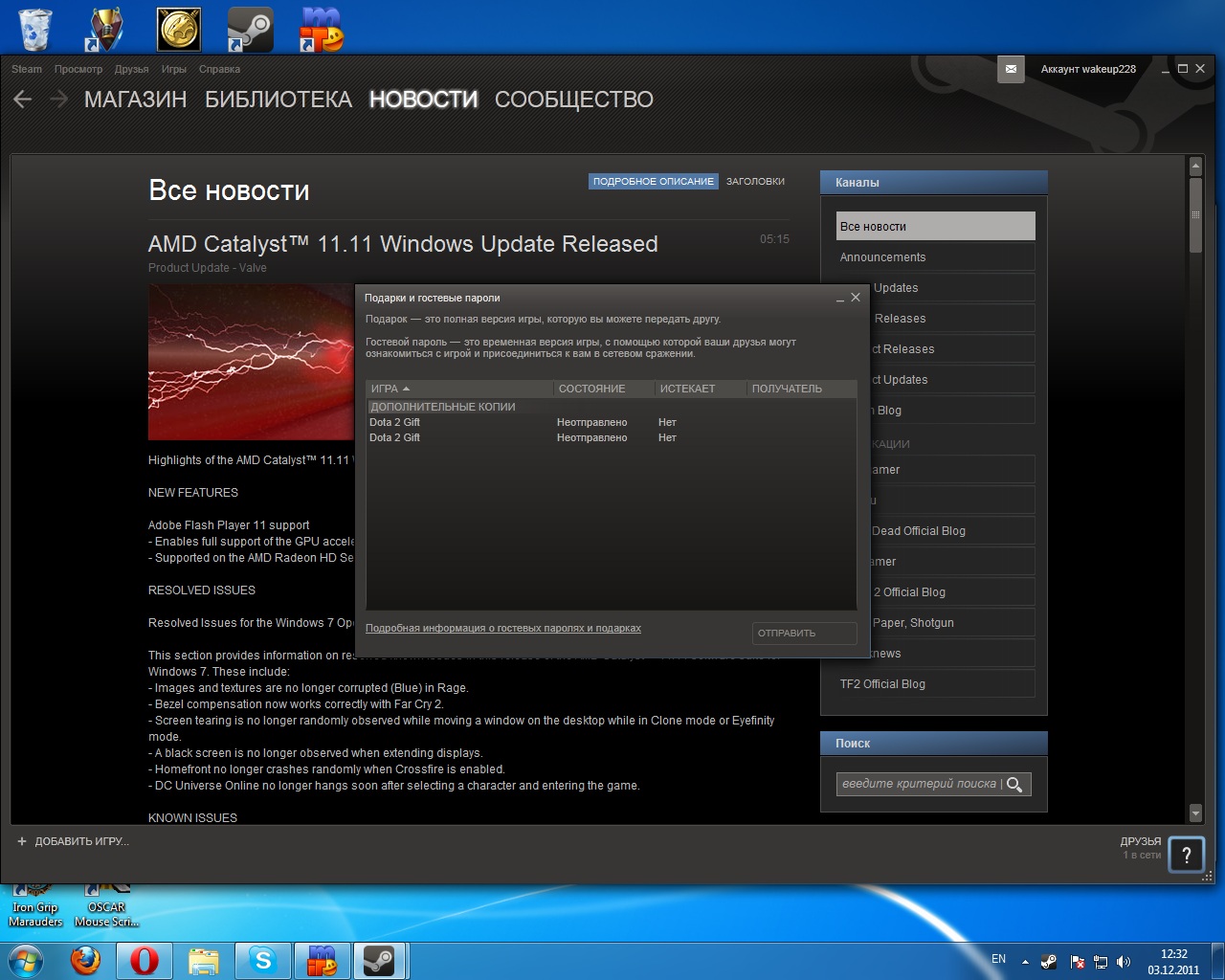The width and height of the screenshot is (1225, 980).
Task: Open the ДРУЗЬЯ friends list
Action: (1141, 841)
